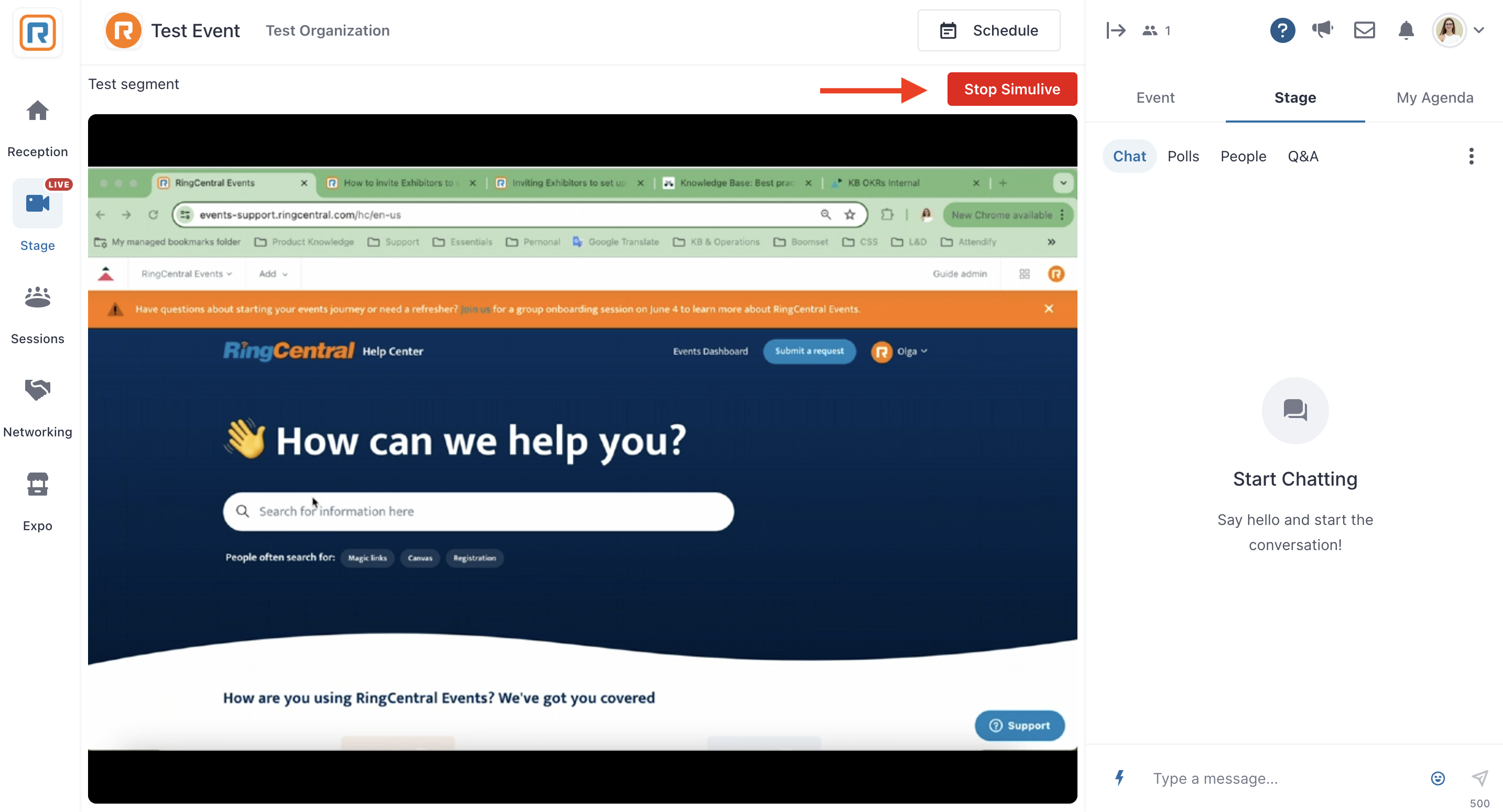The image size is (1503, 812).
Task: Open the People sub-tab
Action: click(1243, 156)
